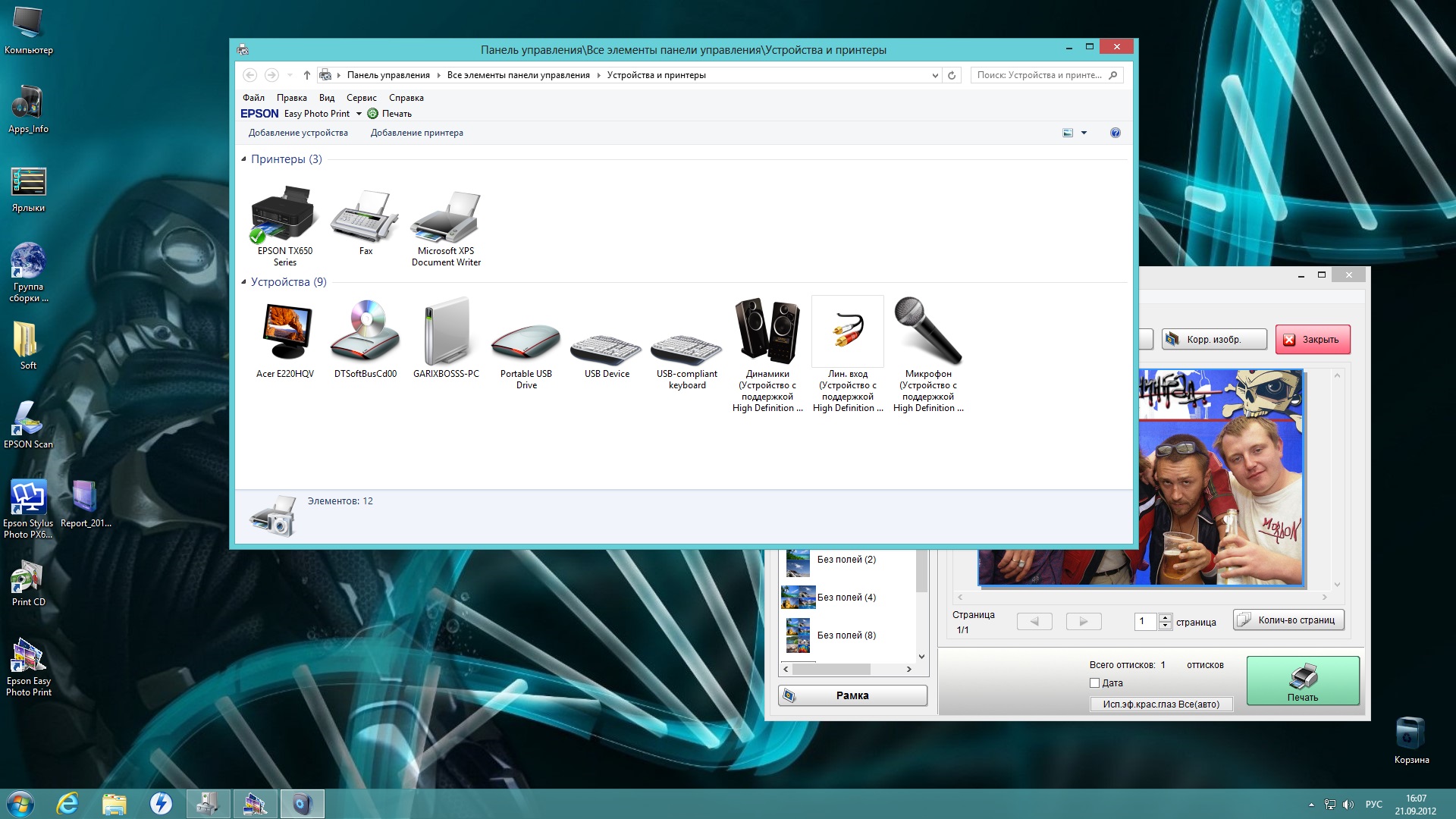Enable the Дата checkbox
This screenshot has height=819, width=1456.
(1094, 683)
